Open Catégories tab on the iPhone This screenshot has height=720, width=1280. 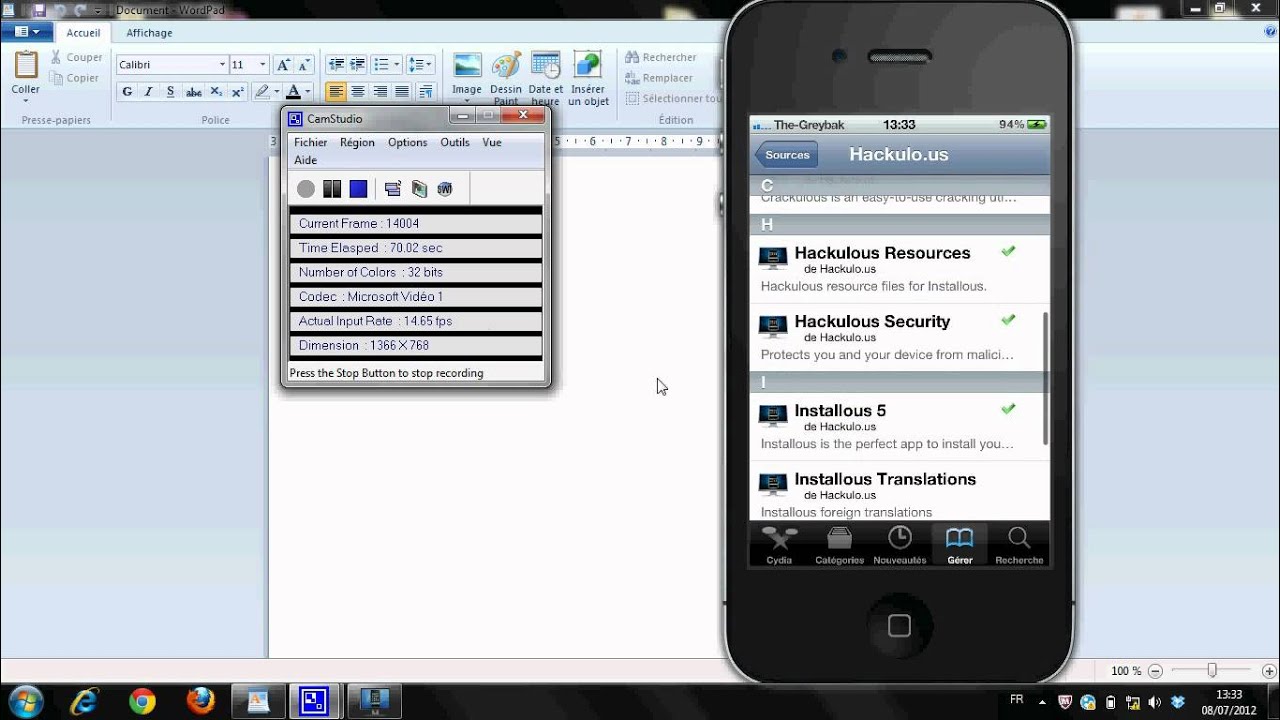coord(839,545)
